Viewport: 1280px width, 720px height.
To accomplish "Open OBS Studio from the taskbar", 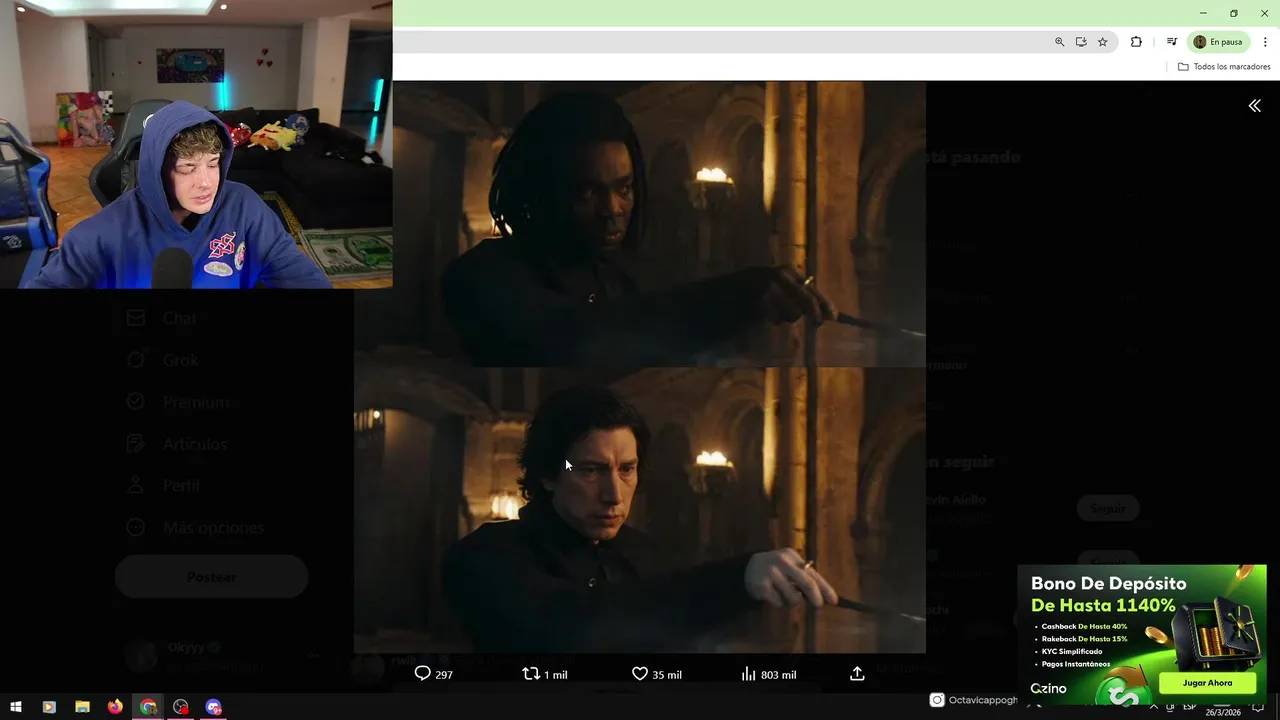I will click(181, 707).
